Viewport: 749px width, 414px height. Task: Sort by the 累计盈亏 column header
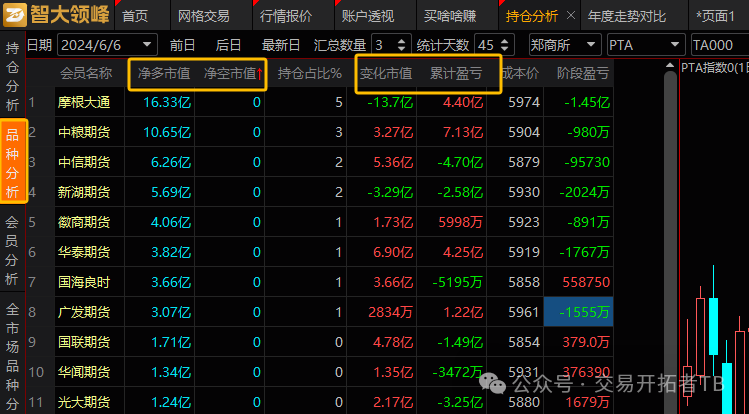pos(456,74)
